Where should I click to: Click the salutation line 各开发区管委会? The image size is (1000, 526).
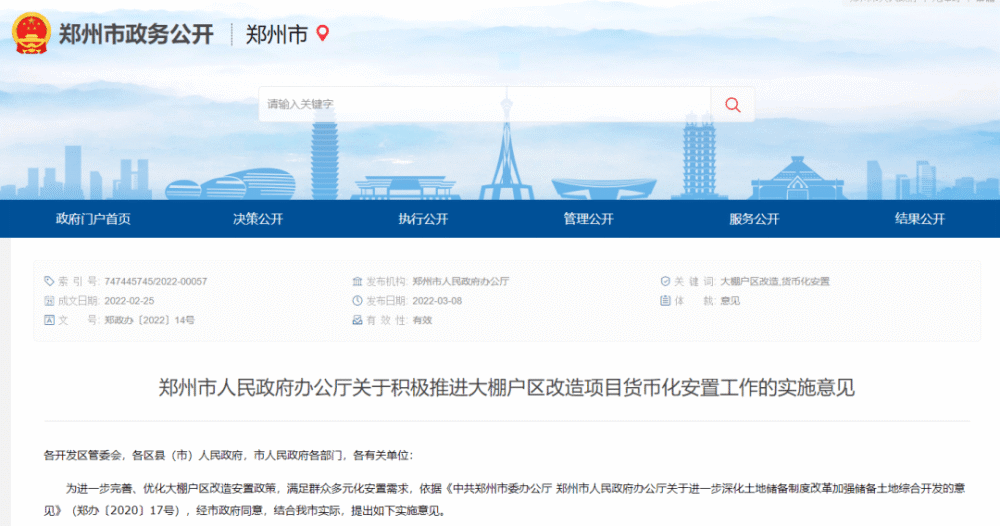(x=229, y=455)
